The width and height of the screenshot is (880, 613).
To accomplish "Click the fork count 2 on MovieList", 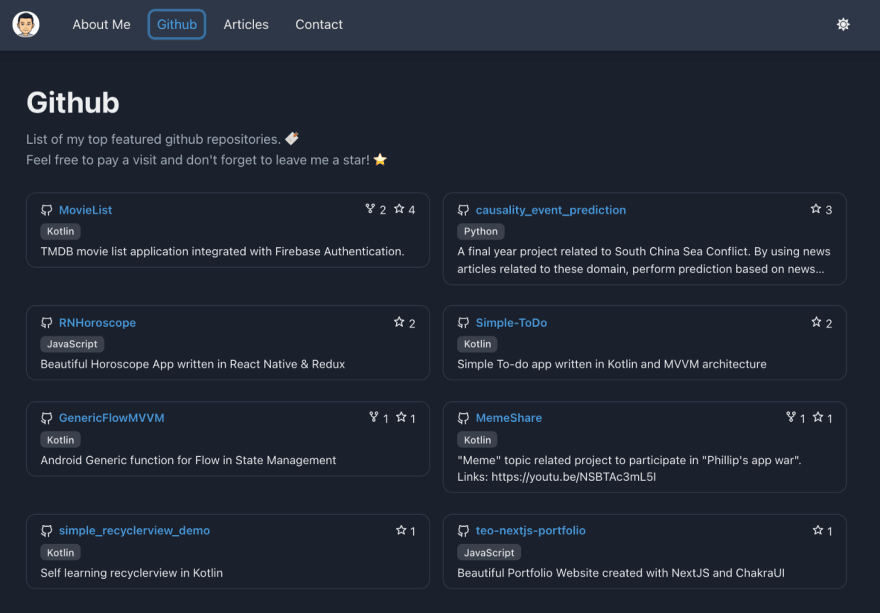I will [383, 210].
